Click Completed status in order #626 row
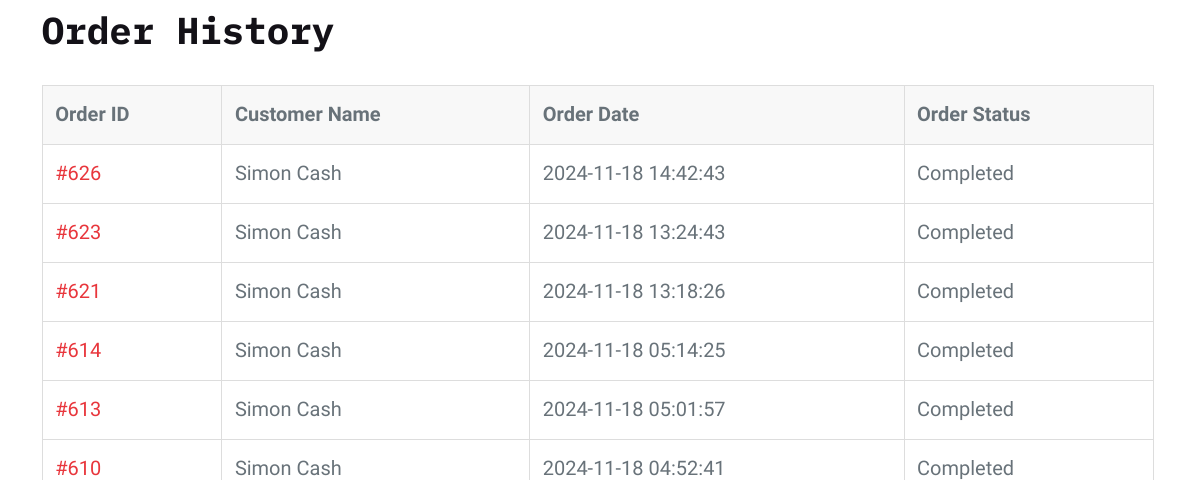 tap(965, 173)
